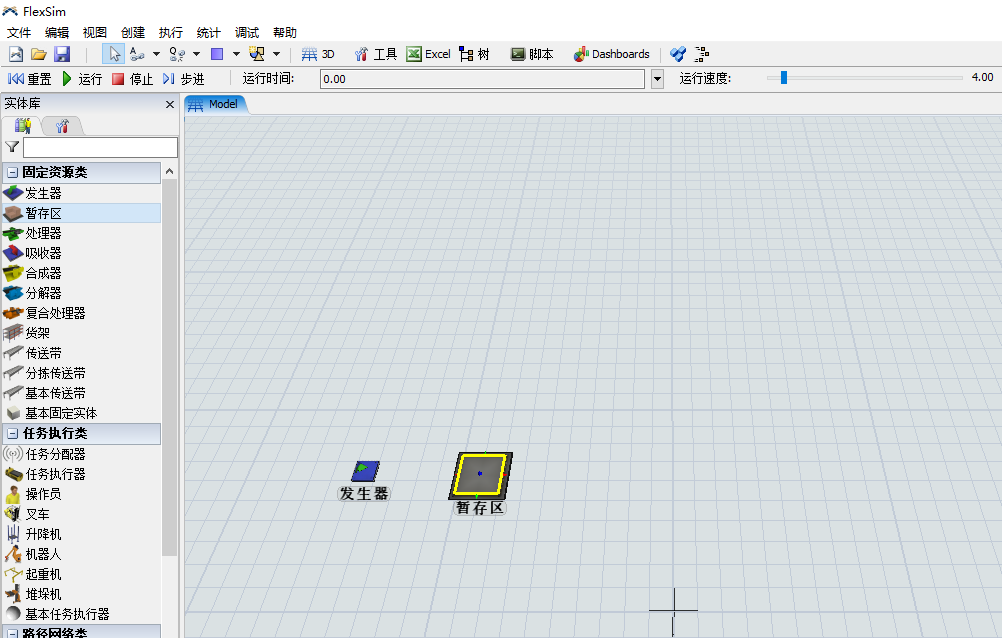Open the 脚本 (Script) console
Image resolution: width=1002 pixels, height=638 pixels.
pos(531,54)
